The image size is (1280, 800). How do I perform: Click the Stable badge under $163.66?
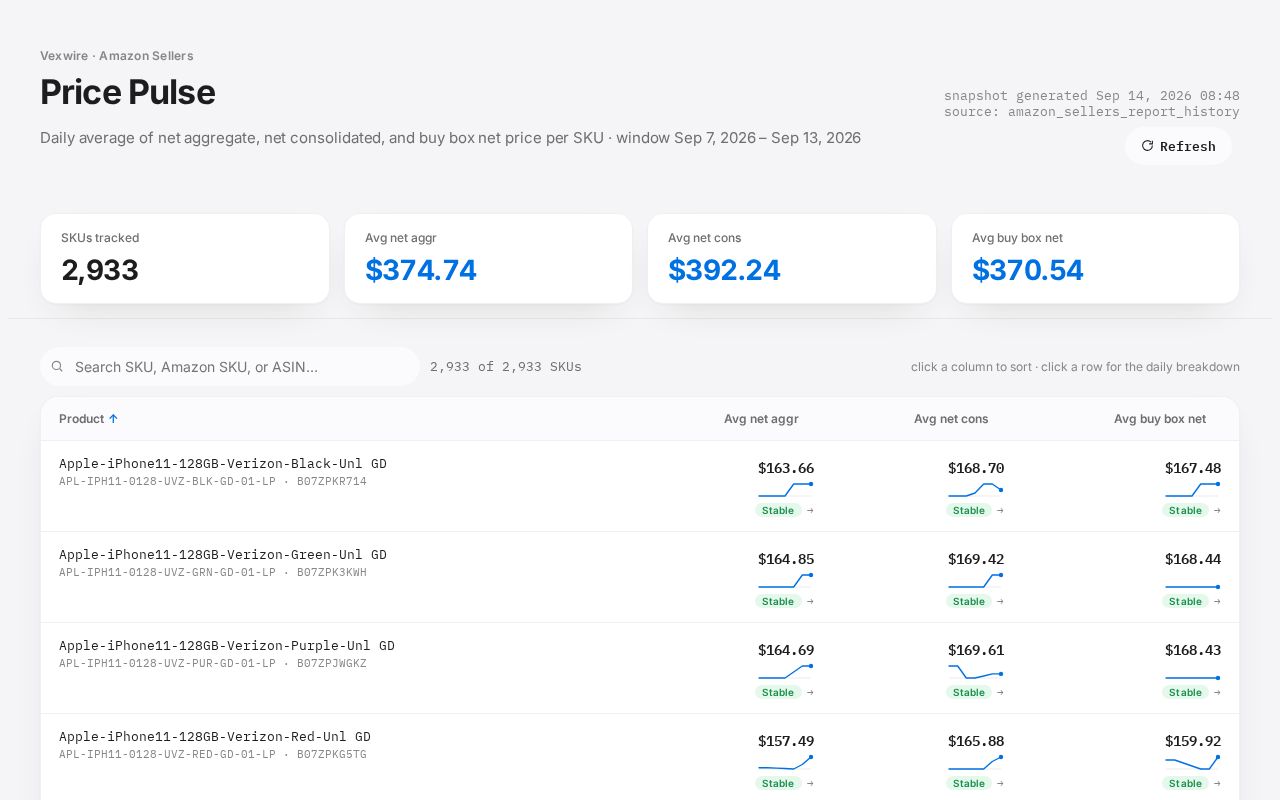point(778,510)
